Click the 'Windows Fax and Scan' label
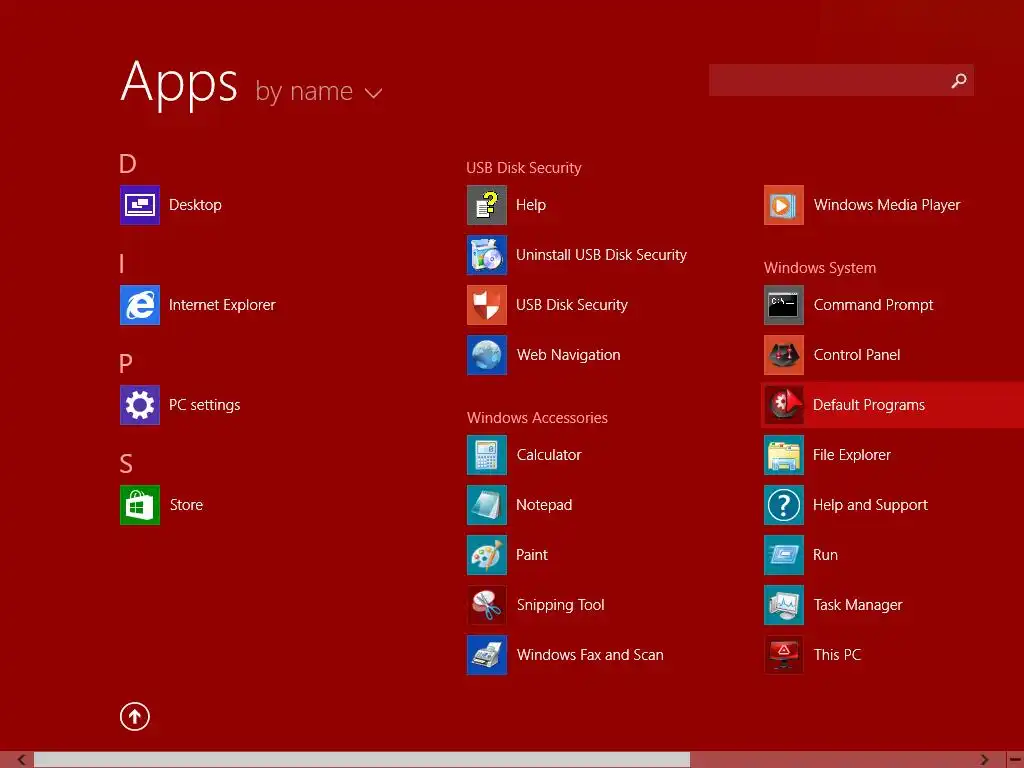Image resolution: width=1024 pixels, height=768 pixels. pyautogui.click(x=590, y=655)
